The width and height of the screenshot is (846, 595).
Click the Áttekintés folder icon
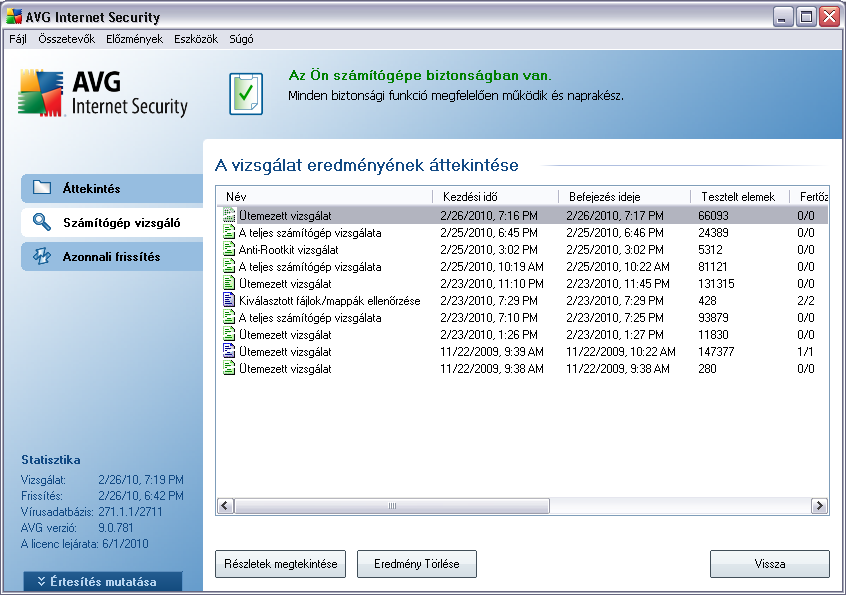(42, 188)
